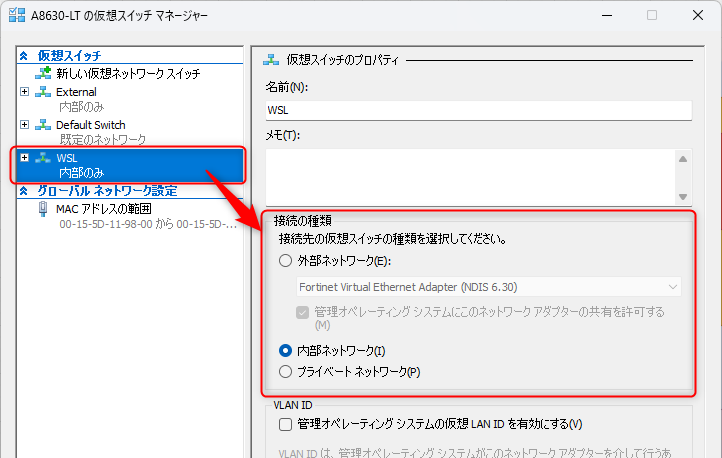Close the 仮想スイッチ マネージャー window
This screenshot has width=722, height=458.
698,15
